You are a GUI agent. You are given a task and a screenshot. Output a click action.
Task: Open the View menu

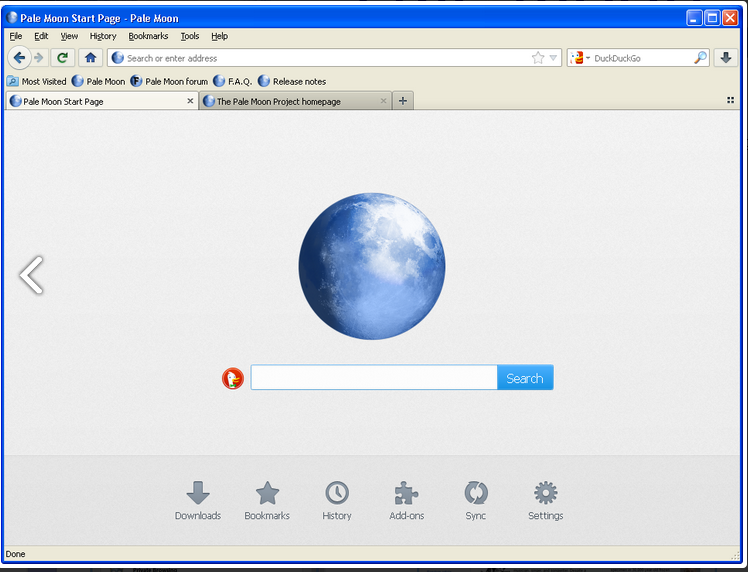coord(69,36)
